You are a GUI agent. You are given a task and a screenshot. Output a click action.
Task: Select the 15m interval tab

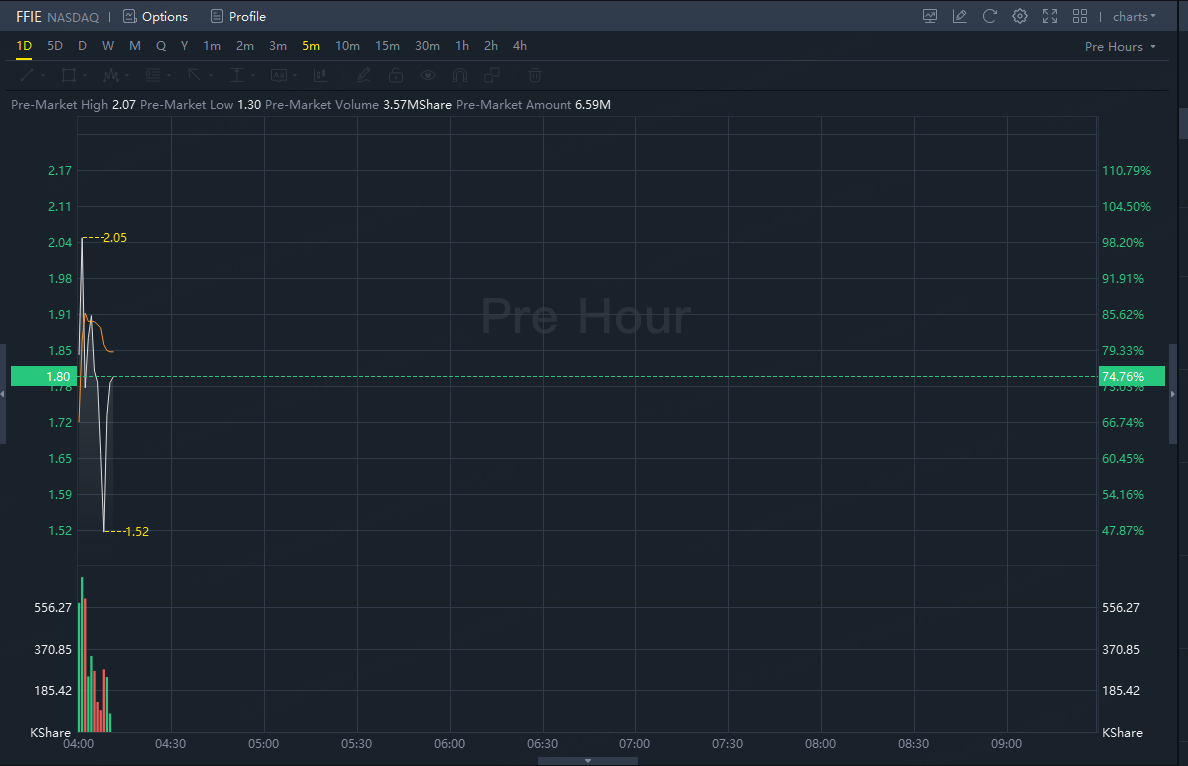click(387, 46)
